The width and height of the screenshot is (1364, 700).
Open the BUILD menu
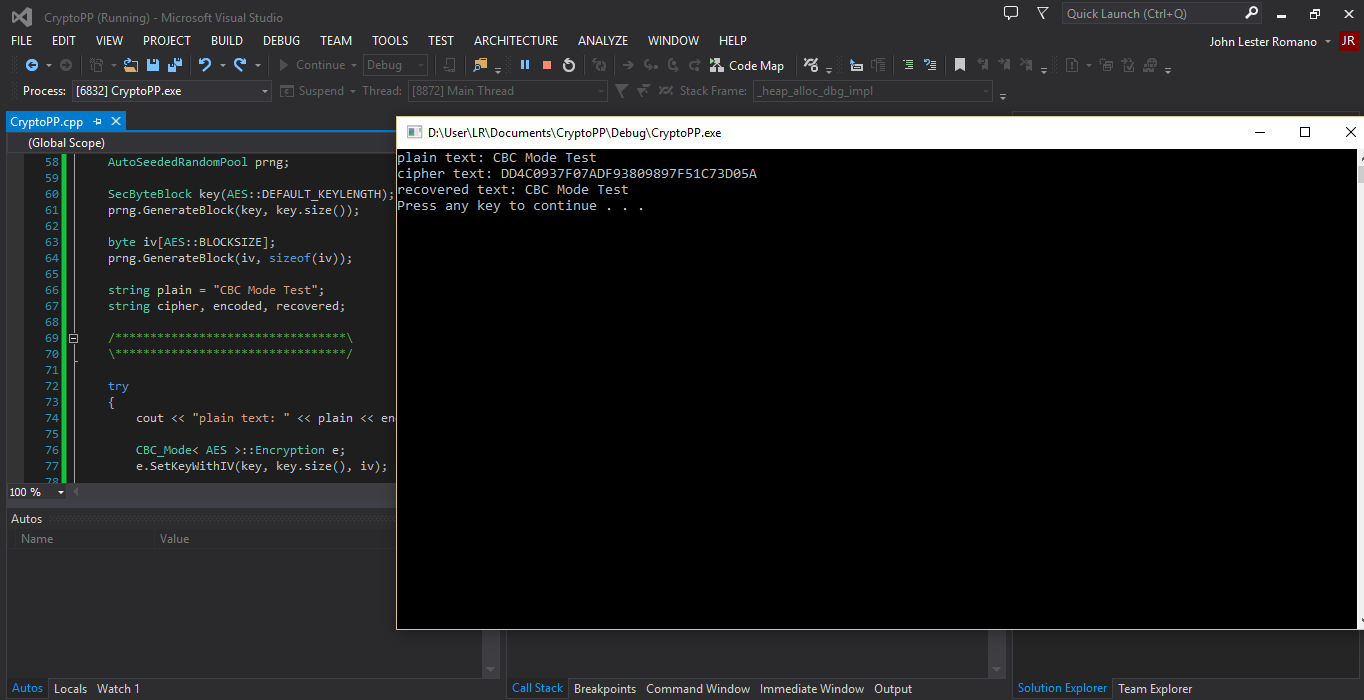point(227,41)
